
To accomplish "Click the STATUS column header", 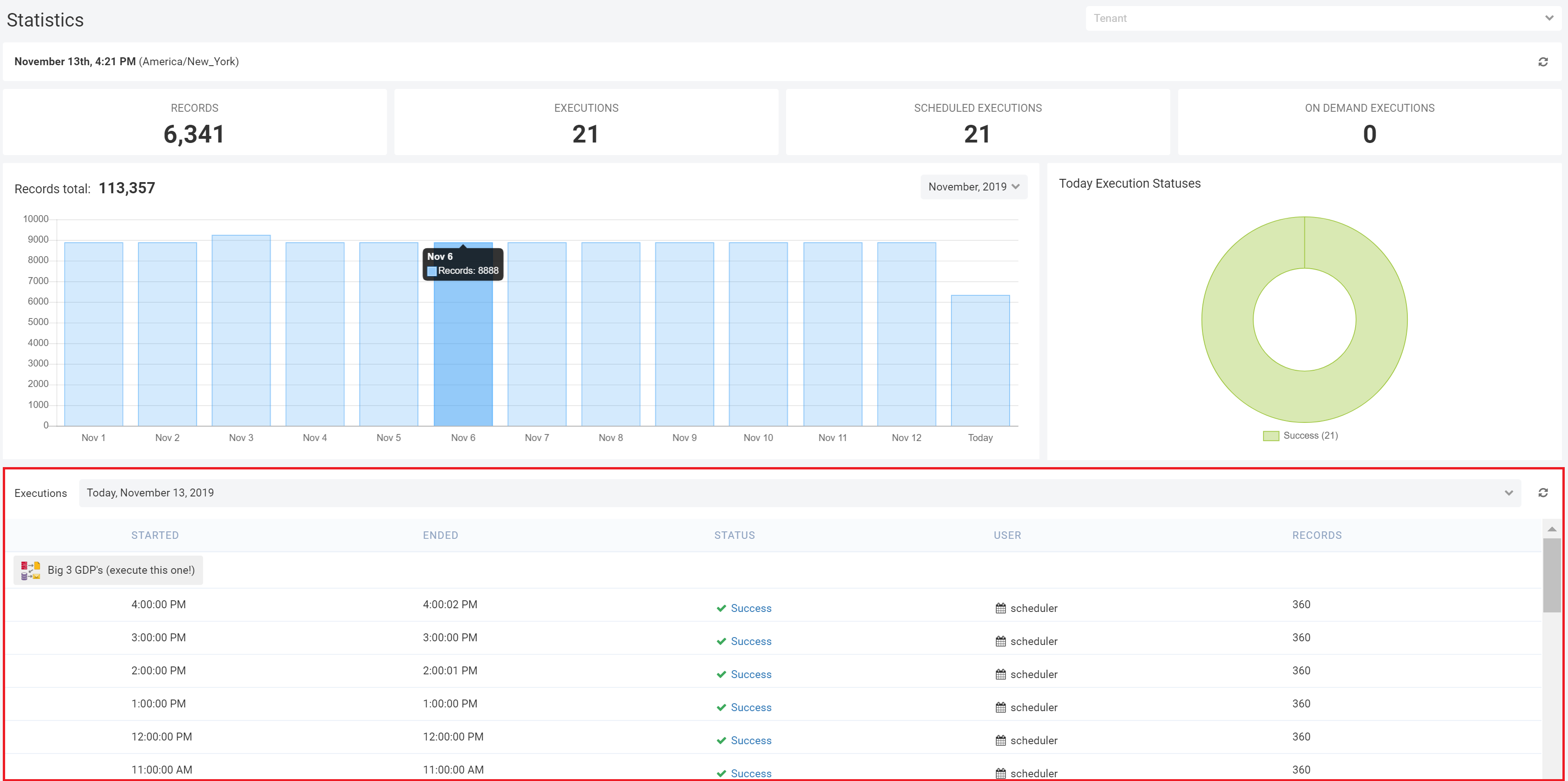I will pyautogui.click(x=734, y=535).
